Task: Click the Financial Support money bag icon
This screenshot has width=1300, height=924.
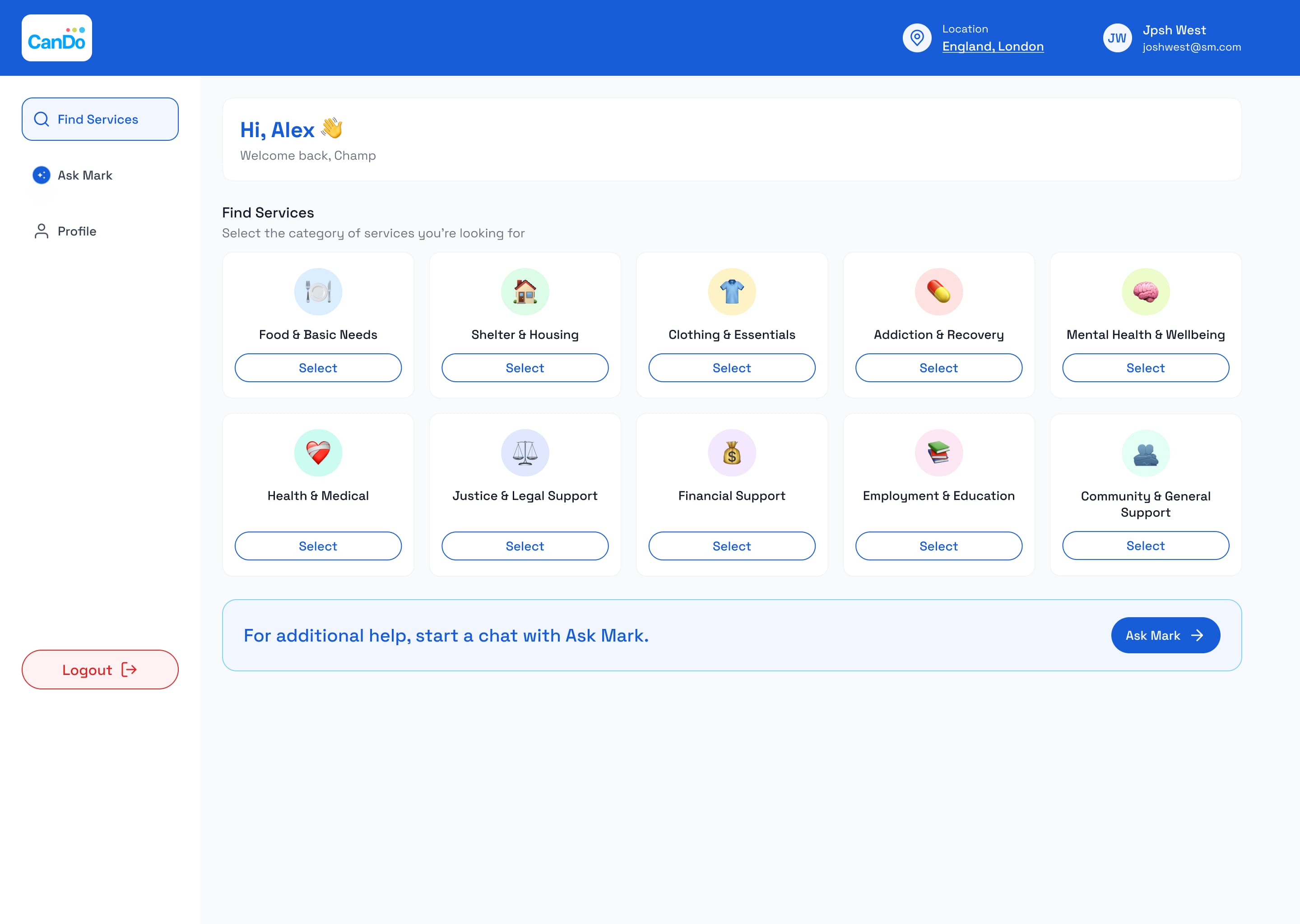Action: [x=732, y=453]
